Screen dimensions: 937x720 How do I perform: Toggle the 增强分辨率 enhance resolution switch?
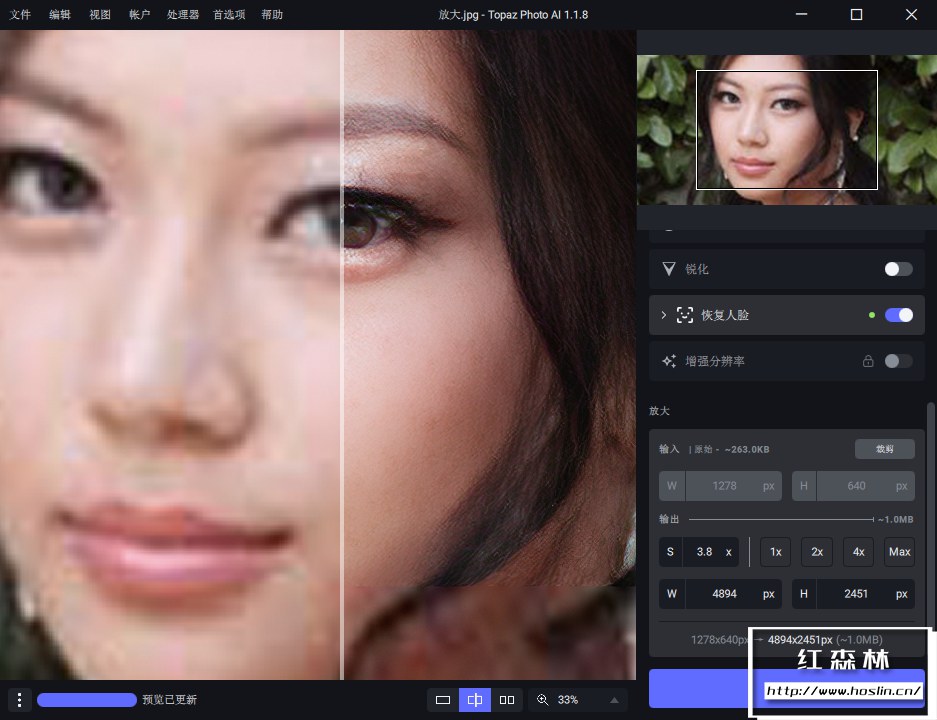898,361
